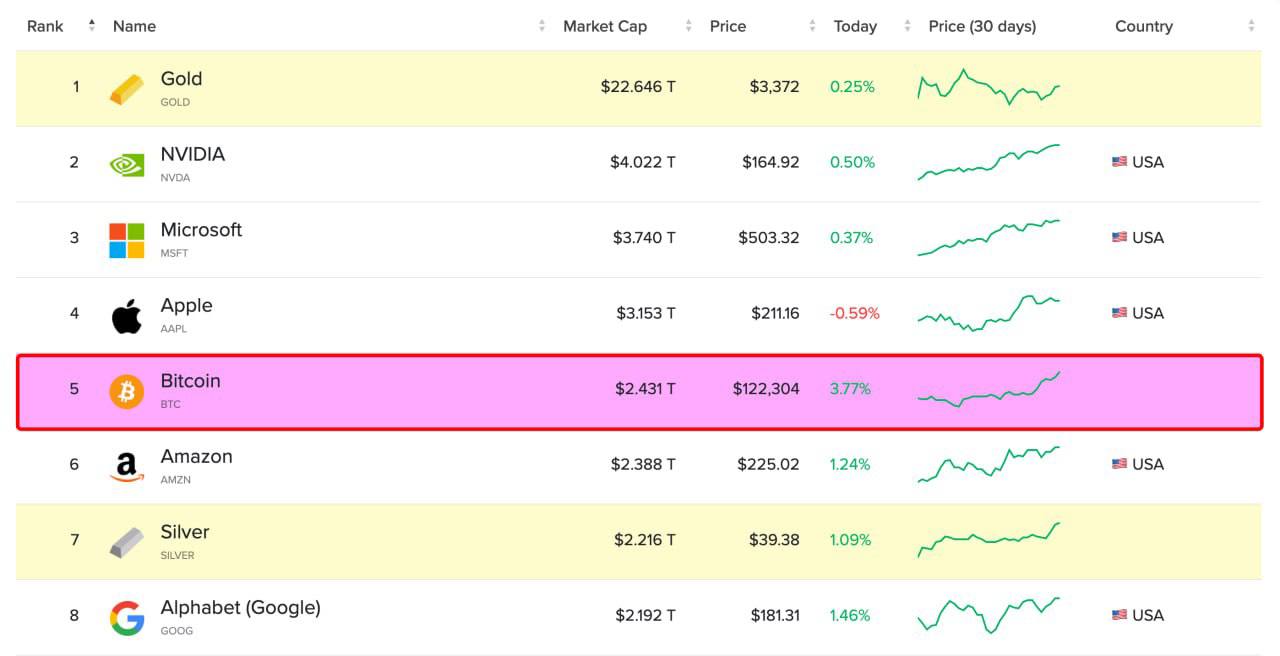Click the USA flag next to Microsoft

(1119, 238)
